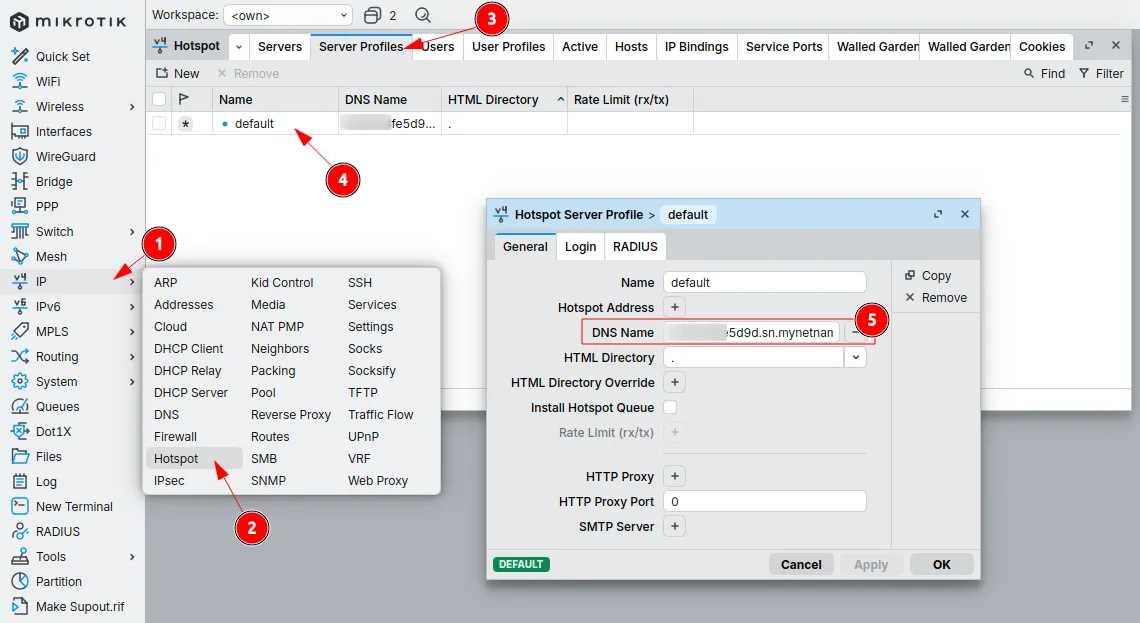Image resolution: width=1140 pixels, height=623 pixels.
Task: Open Dot1X settings
Action: 53,431
